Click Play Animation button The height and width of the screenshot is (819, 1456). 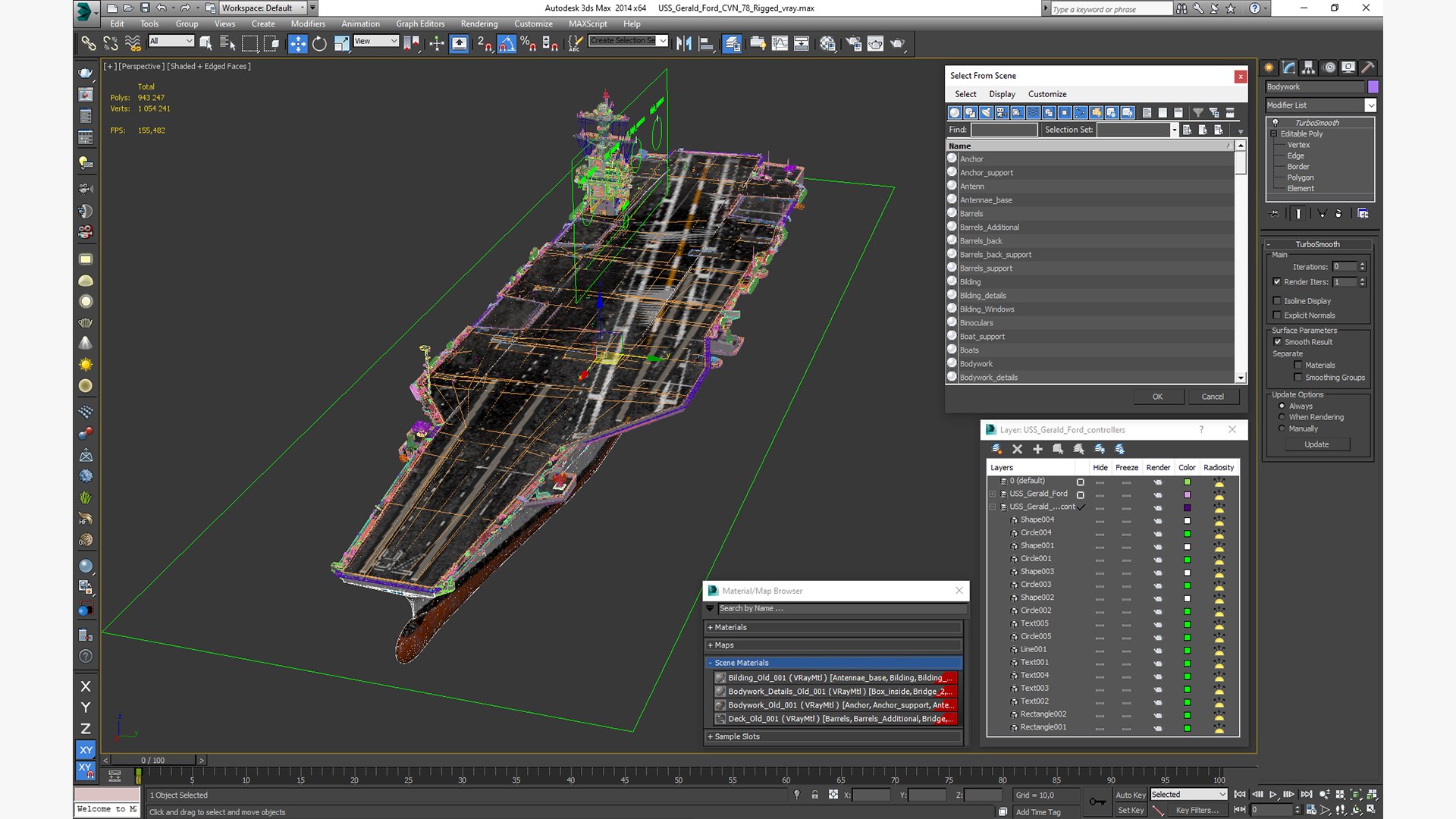[x=1273, y=794]
